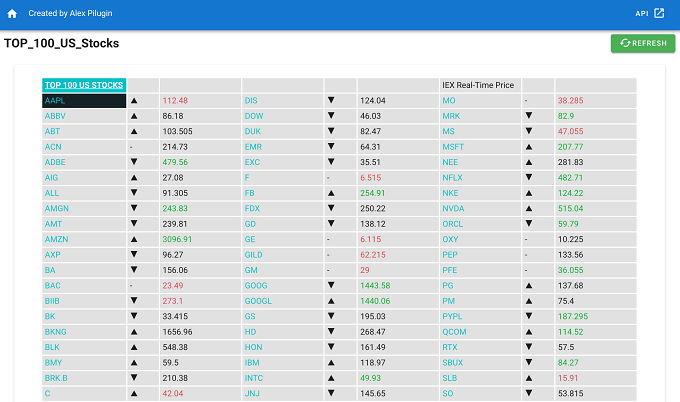The height and width of the screenshot is (402, 680).
Task: Open the SBUX ticker link
Action: 453,363
